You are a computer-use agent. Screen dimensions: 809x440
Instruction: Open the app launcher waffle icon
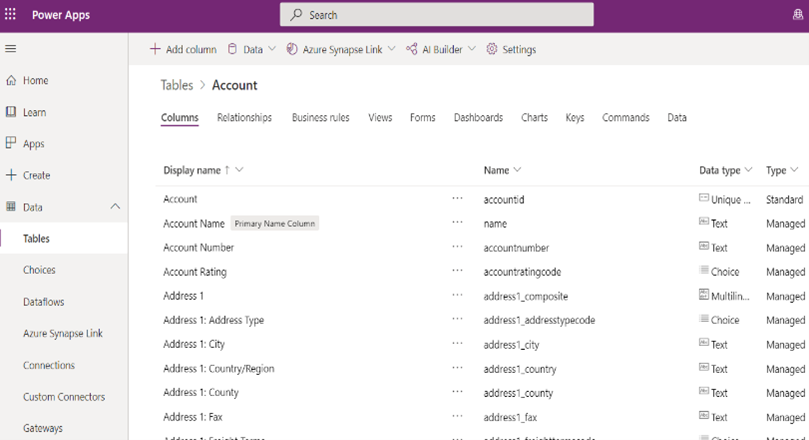coord(11,15)
